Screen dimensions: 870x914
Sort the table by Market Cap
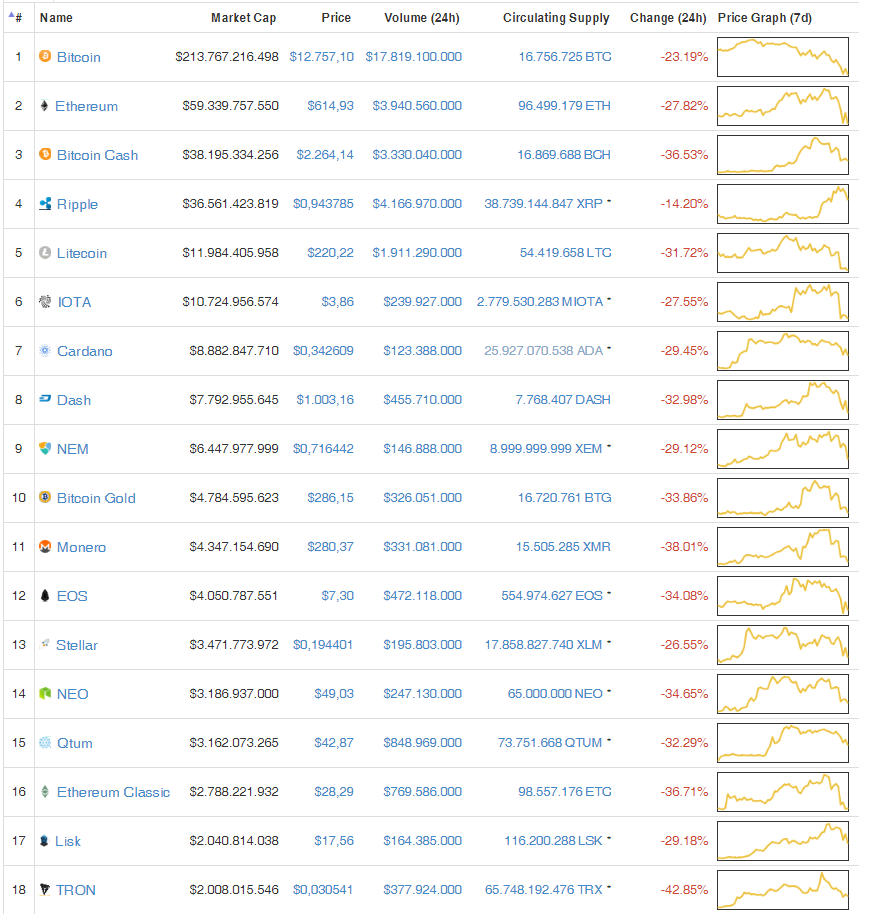click(243, 18)
